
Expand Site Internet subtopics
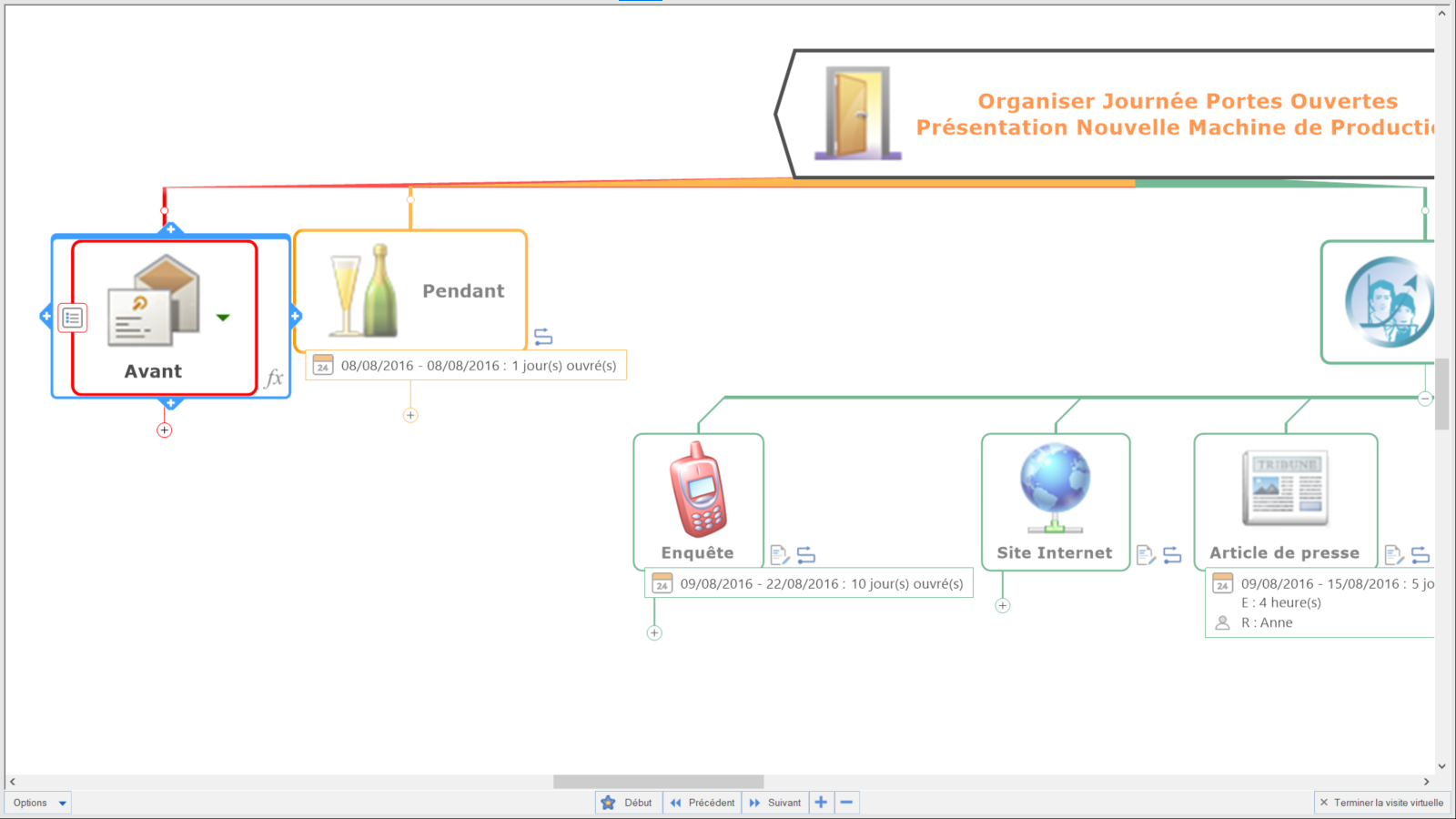click(x=1003, y=605)
